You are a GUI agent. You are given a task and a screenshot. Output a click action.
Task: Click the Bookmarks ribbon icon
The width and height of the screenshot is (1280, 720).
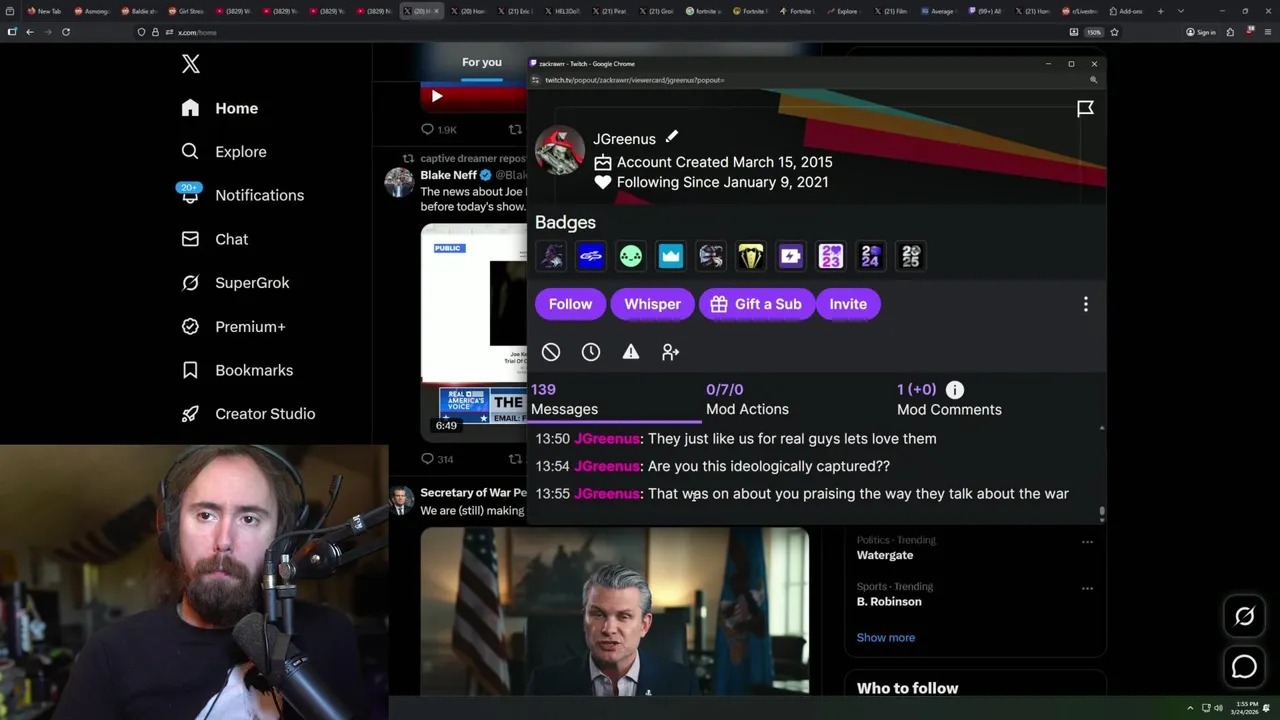coord(190,370)
